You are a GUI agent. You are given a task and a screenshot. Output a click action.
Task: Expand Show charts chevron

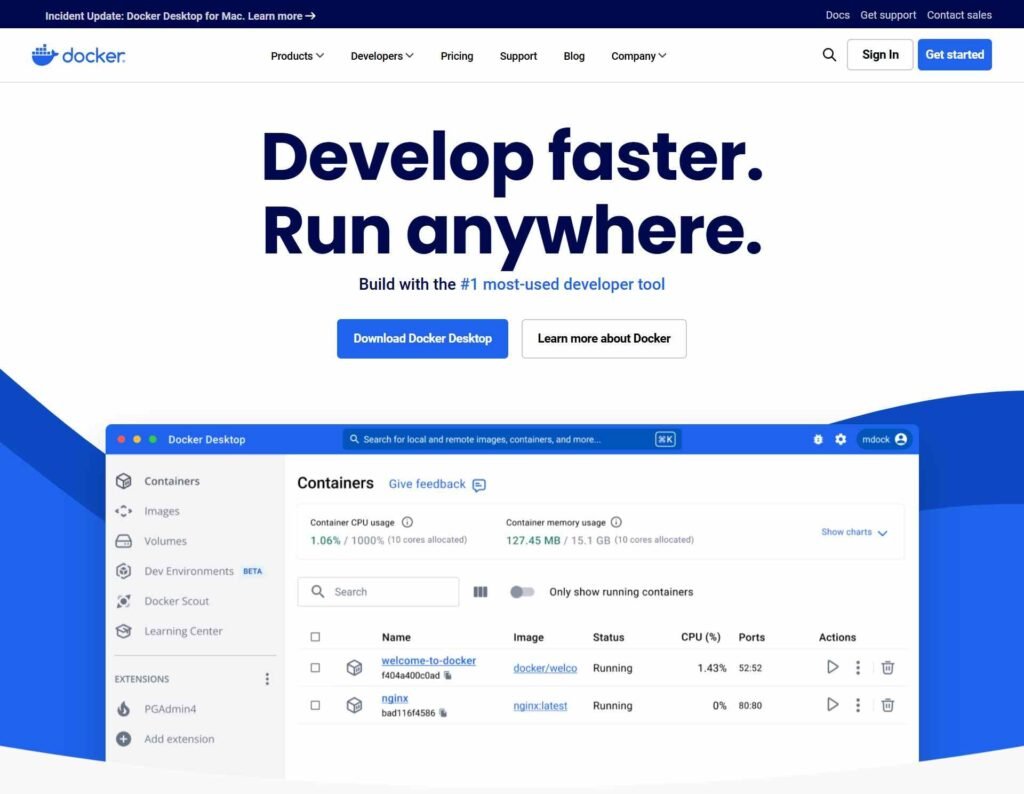point(882,533)
